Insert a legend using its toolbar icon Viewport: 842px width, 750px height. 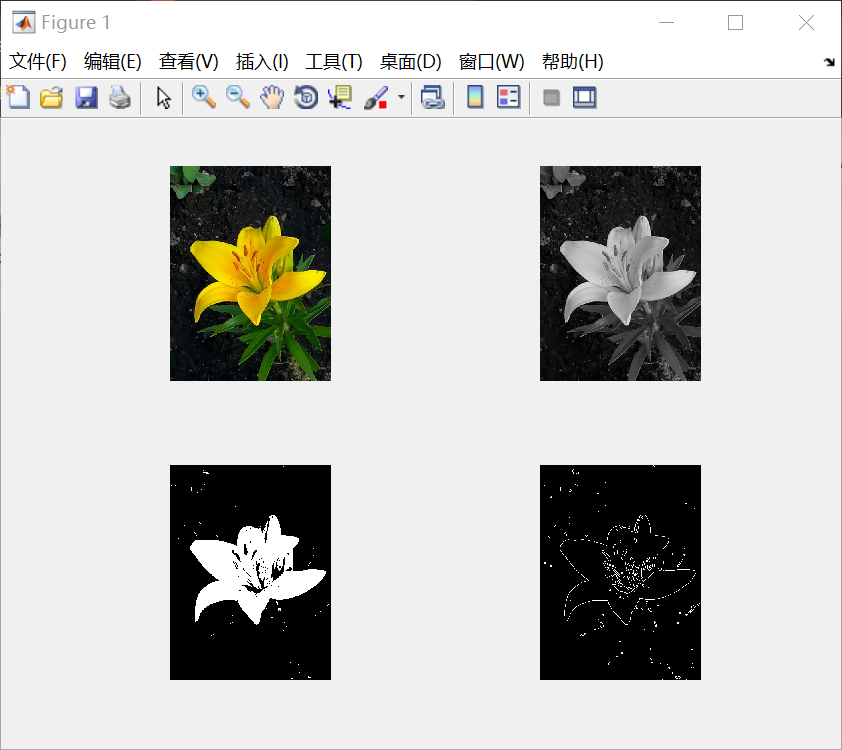[507, 97]
